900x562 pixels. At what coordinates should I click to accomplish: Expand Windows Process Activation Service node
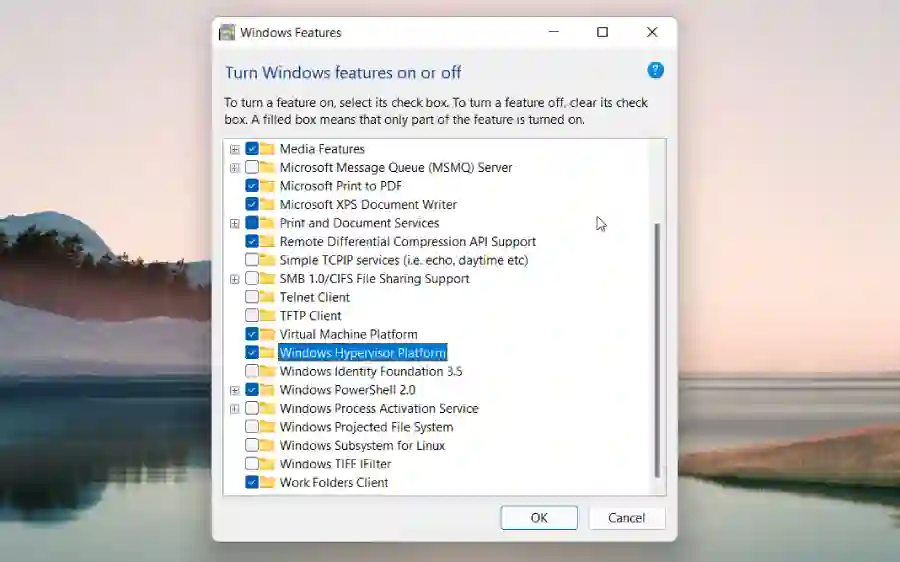pyautogui.click(x=235, y=409)
